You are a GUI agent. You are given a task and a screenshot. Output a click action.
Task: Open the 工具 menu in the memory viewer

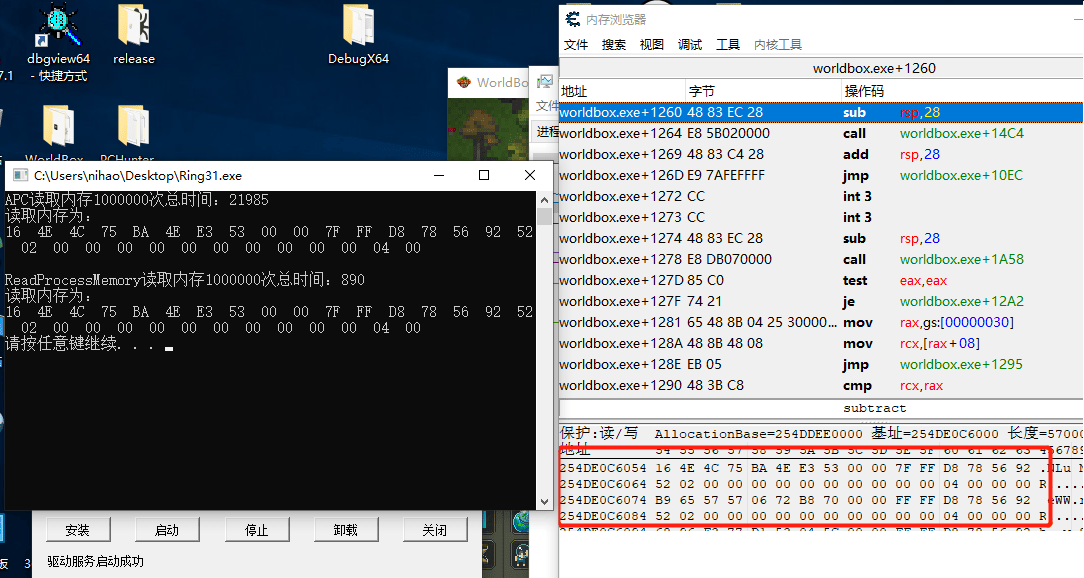click(x=728, y=45)
